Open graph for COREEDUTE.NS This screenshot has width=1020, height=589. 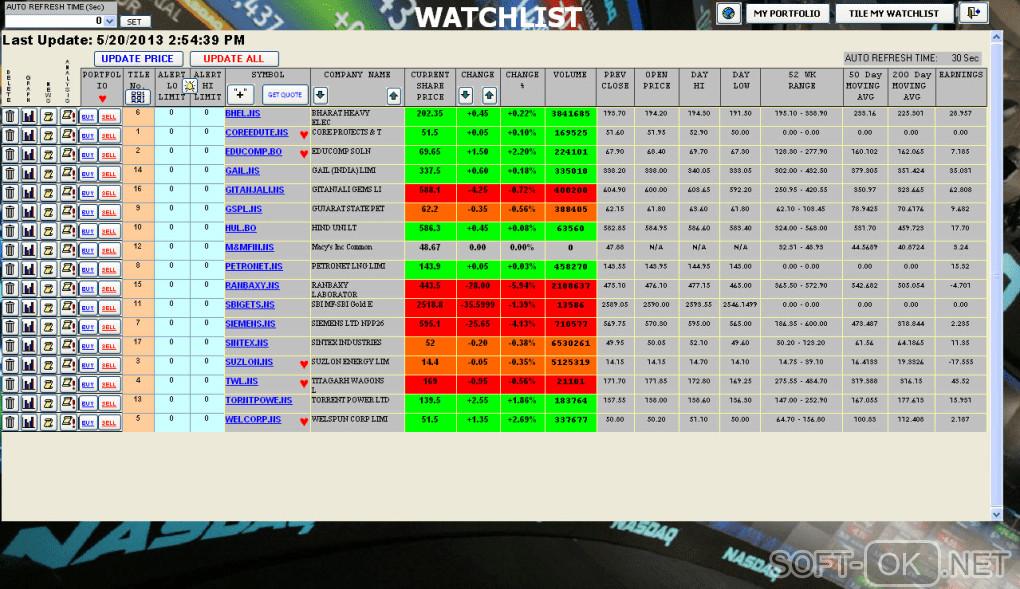[29, 135]
